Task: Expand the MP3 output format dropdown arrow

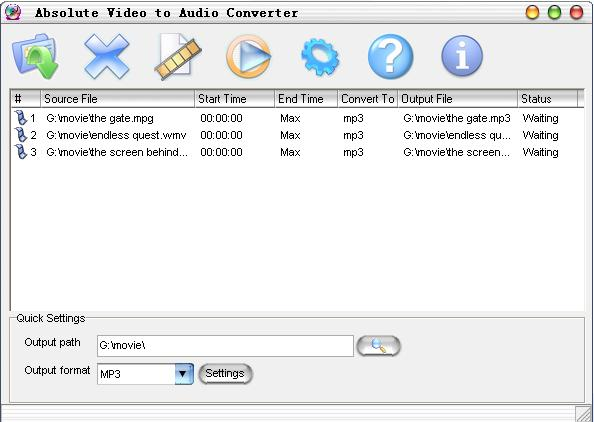Action: pos(184,374)
